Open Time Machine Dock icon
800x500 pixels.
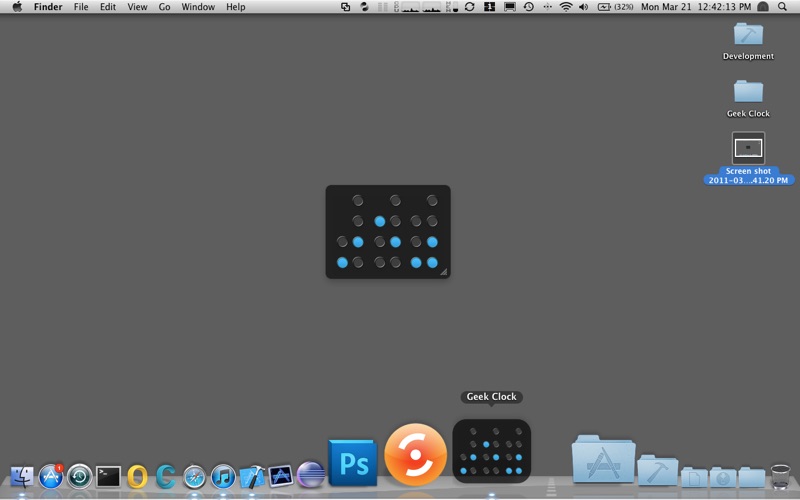[80, 477]
